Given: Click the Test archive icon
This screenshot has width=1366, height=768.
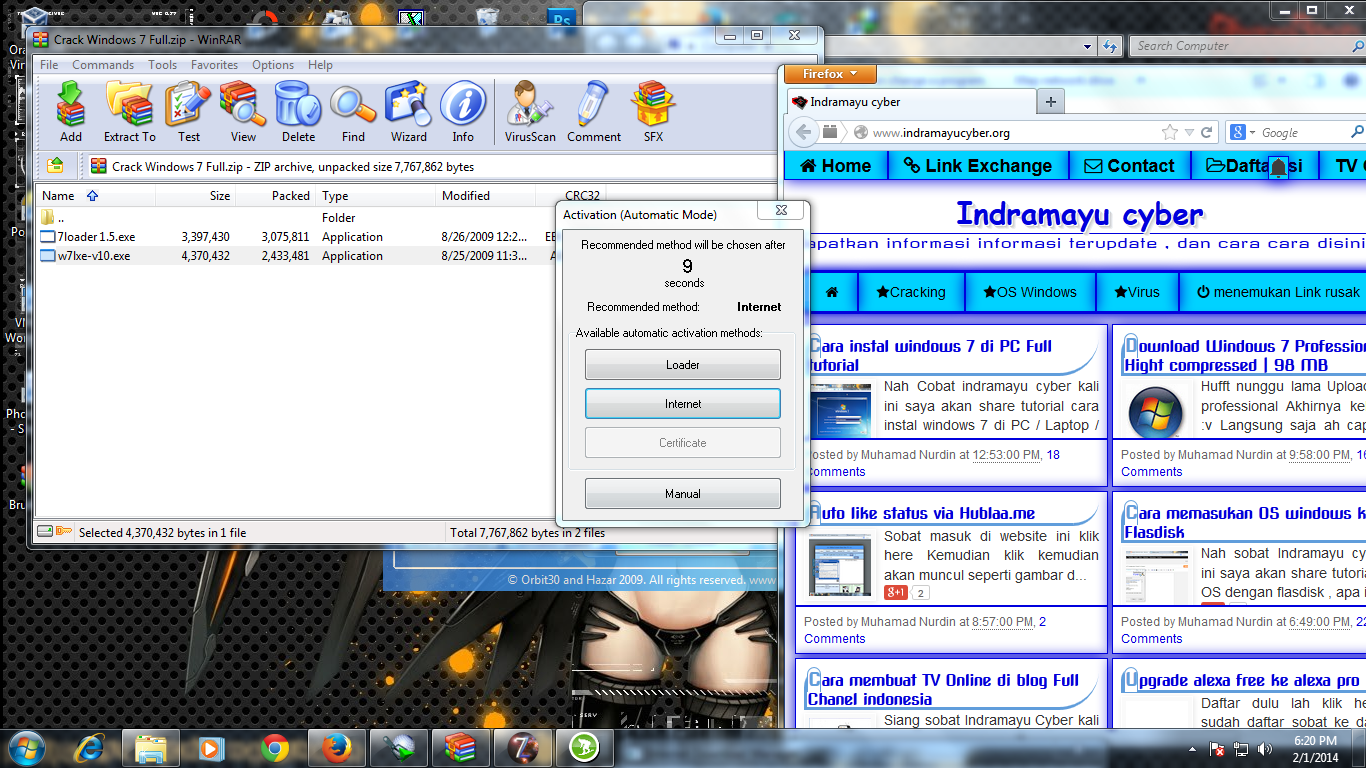Looking at the screenshot, I should [188, 112].
